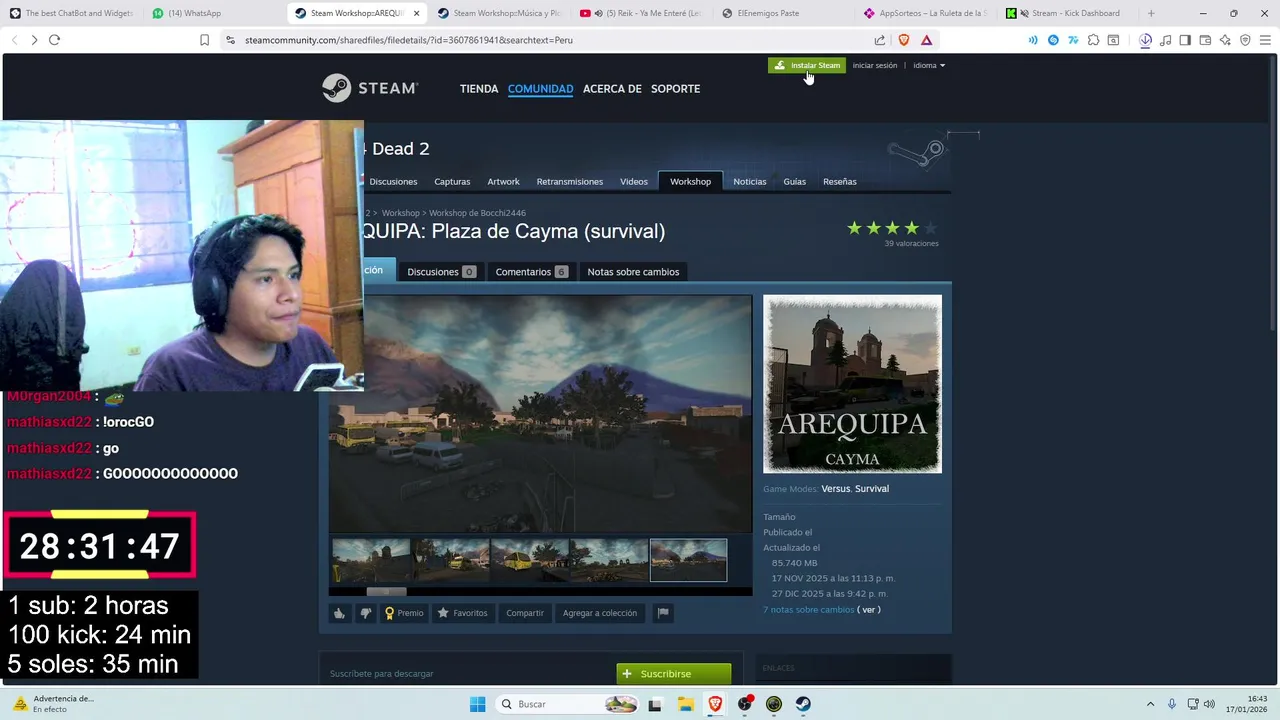Open the Compartir share option
The image size is (1280, 720).
pos(525,613)
